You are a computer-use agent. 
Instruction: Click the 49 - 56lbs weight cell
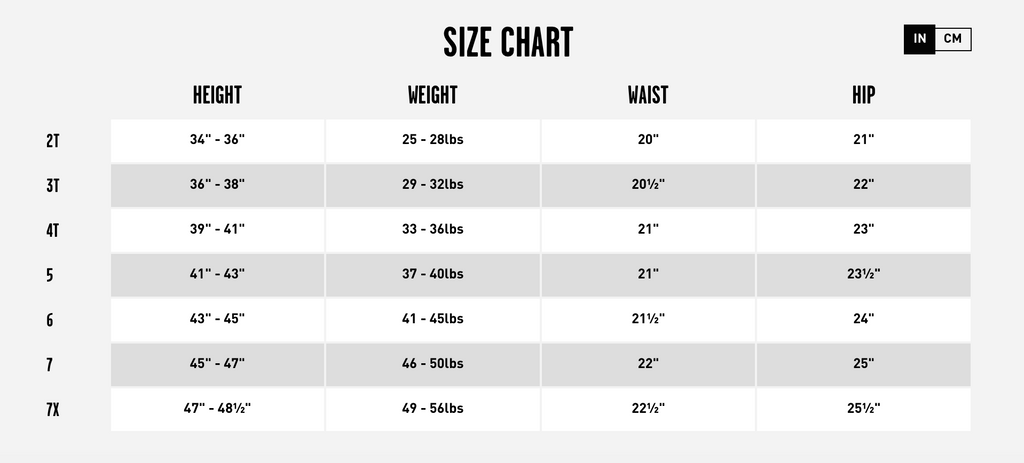(432, 409)
